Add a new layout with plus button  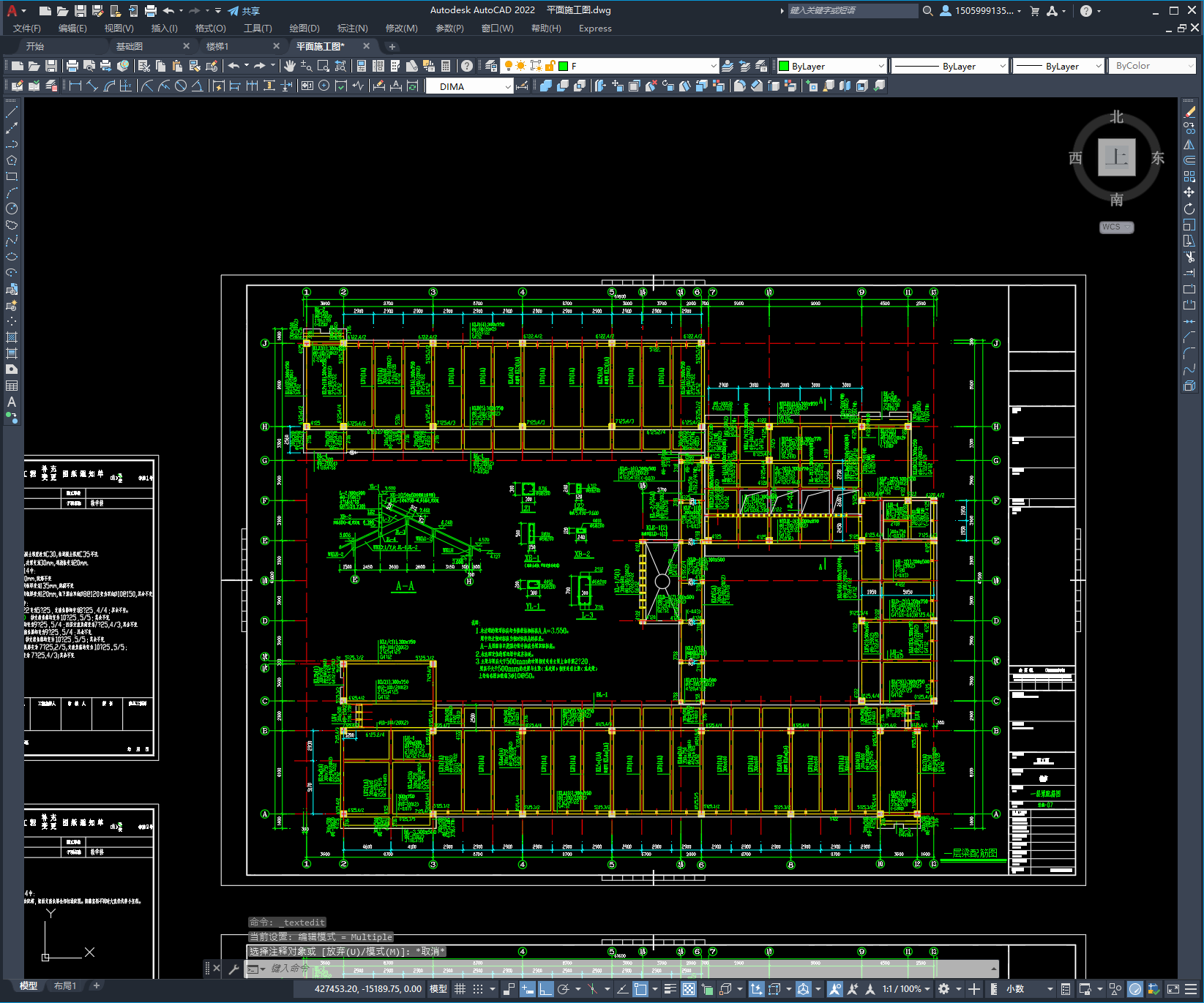96,986
